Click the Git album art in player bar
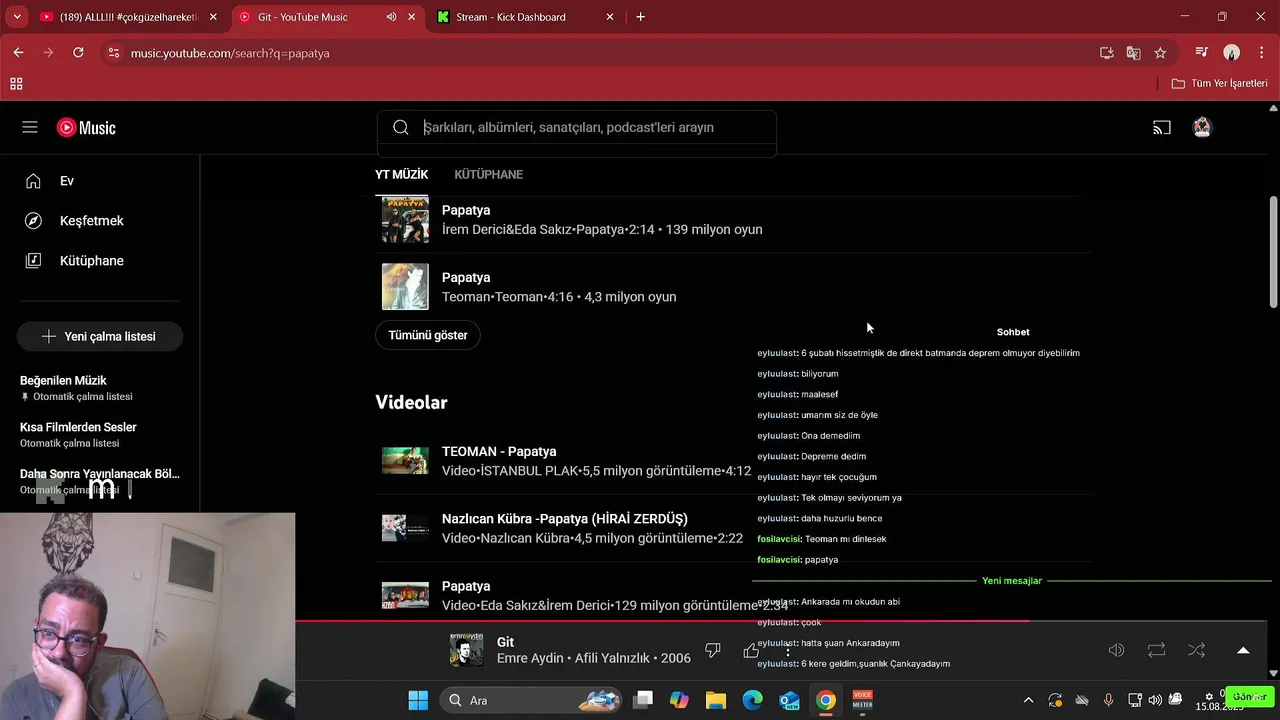1280x720 pixels. click(466, 651)
